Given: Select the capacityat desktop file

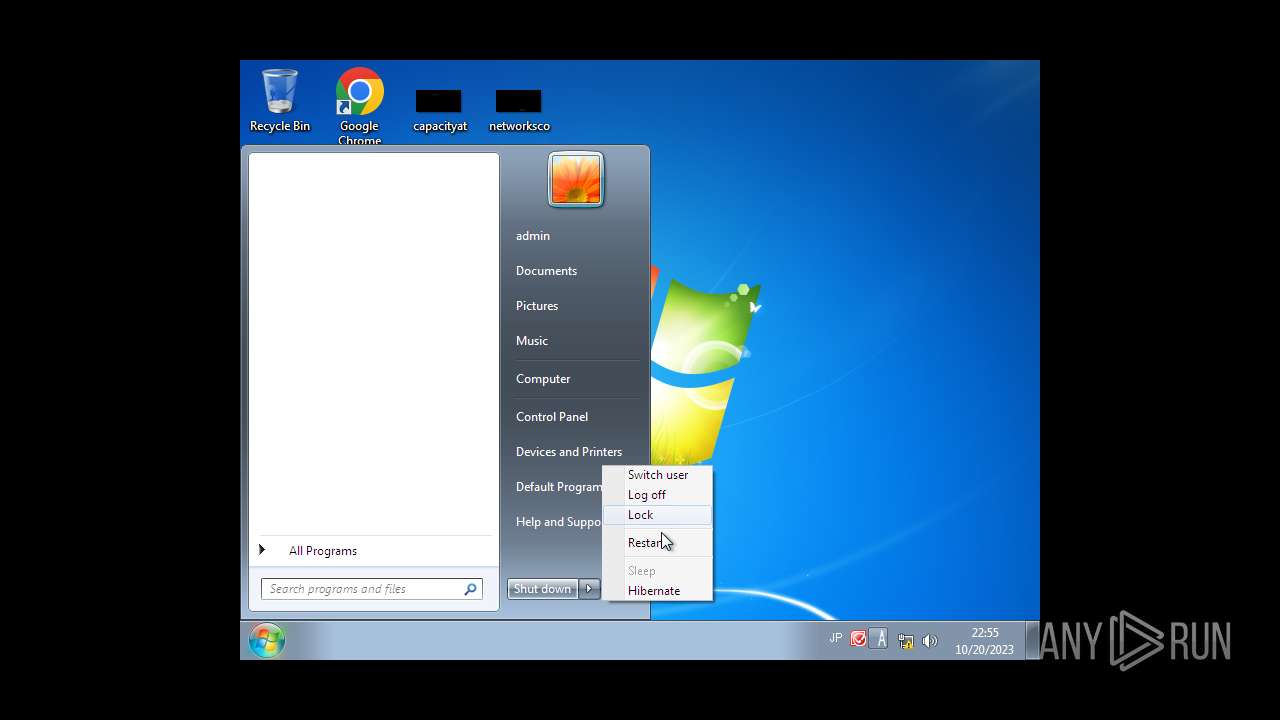Looking at the screenshot, I should (440, 111).
